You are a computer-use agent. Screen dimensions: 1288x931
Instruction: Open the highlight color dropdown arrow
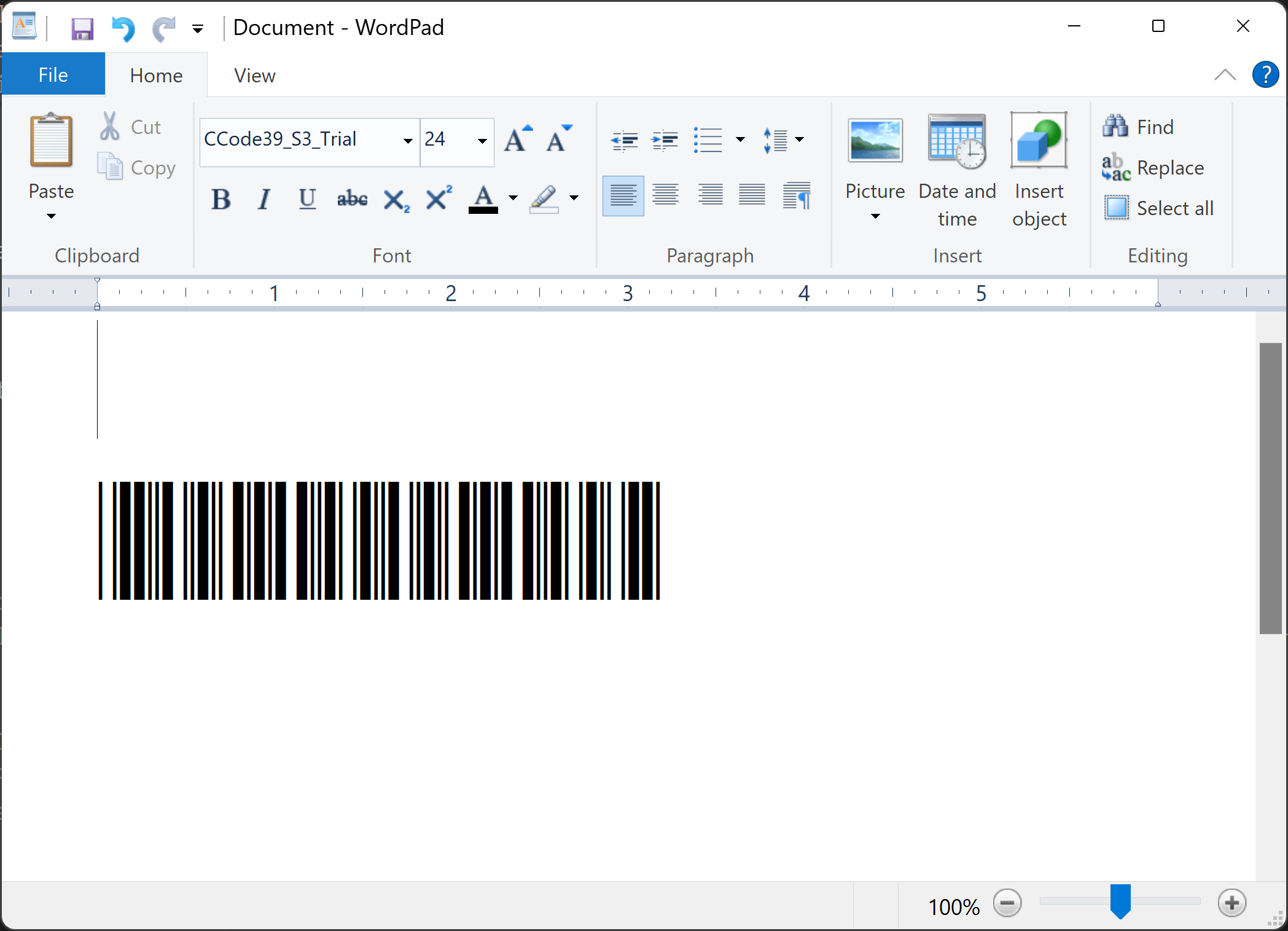pos(574,198)
